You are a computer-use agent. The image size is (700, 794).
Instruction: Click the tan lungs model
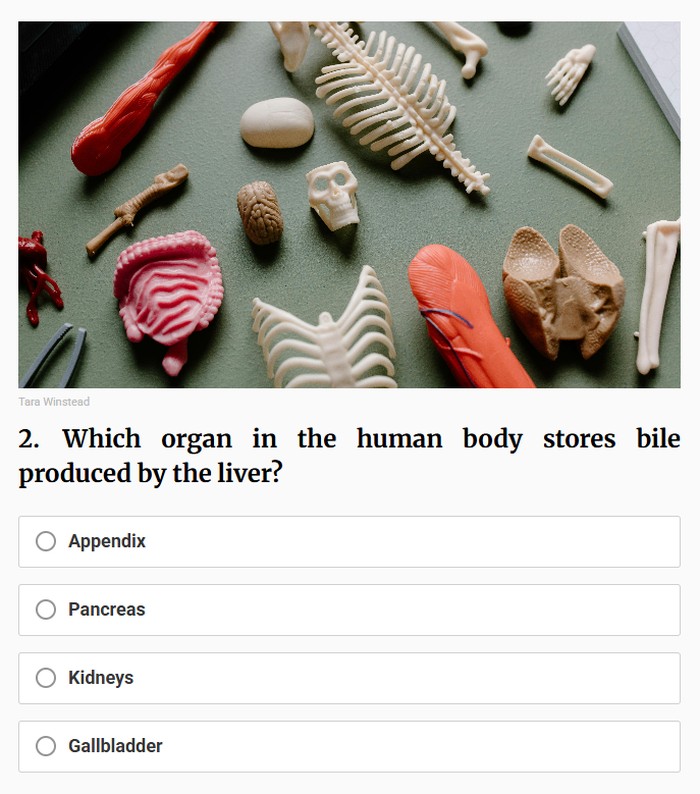point(563,289)
